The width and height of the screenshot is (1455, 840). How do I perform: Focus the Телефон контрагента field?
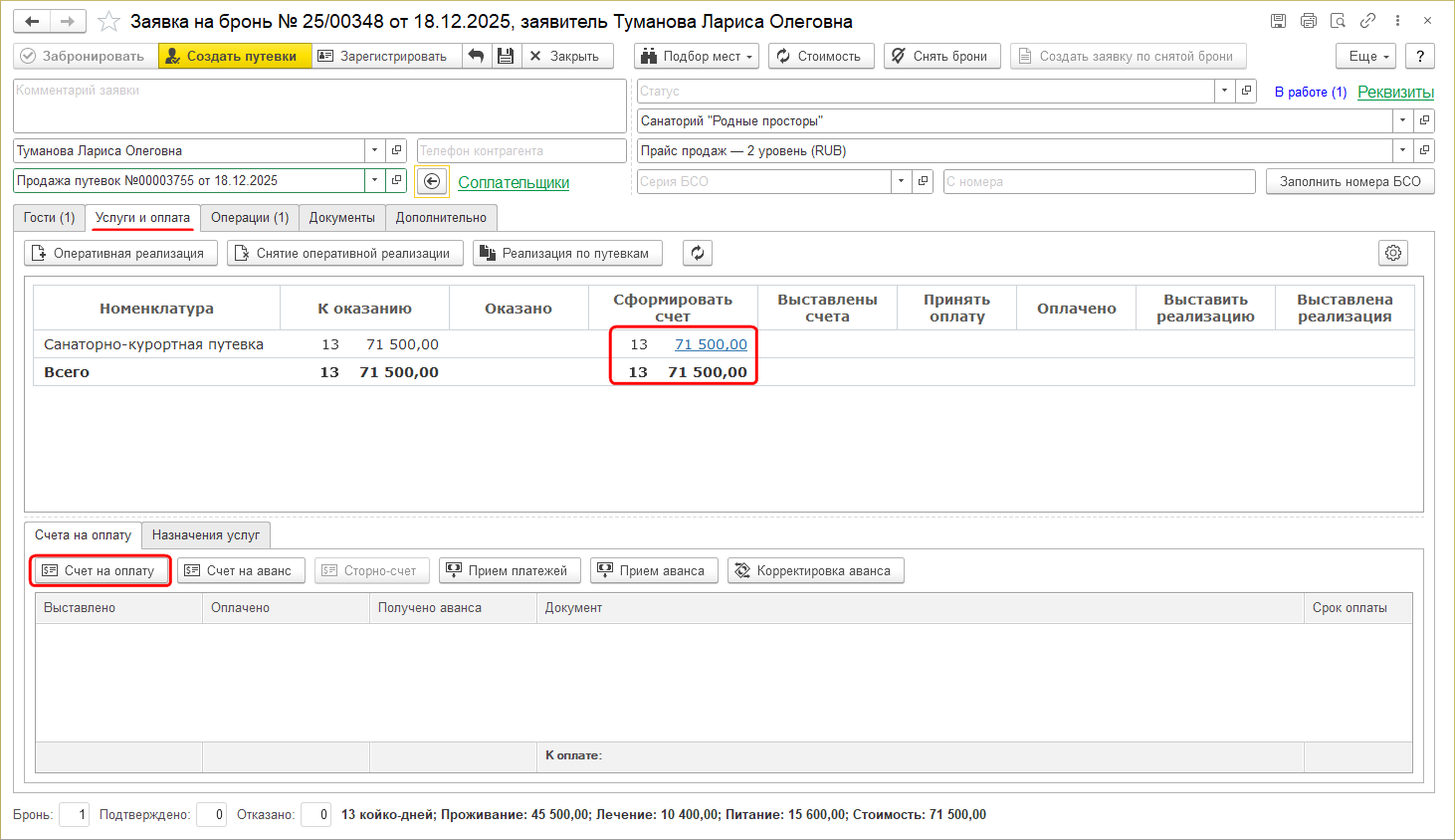(x=521, y=150)
